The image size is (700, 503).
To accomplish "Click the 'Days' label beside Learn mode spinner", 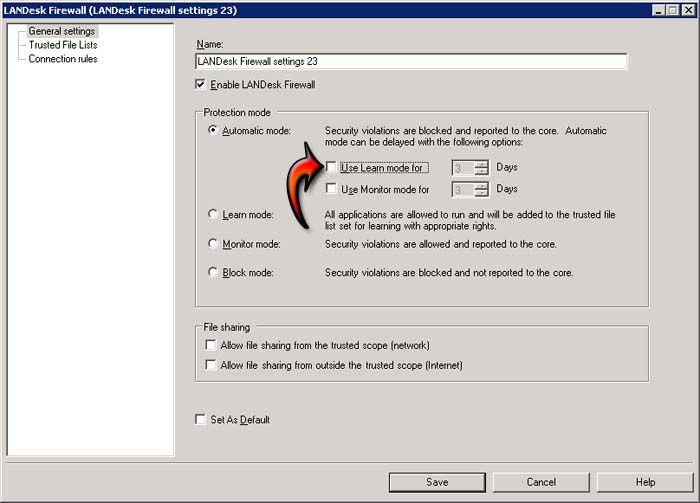I will coord(507,167).
